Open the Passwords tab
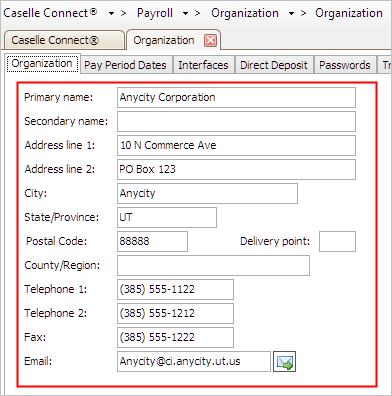The image size is (392, 396). coord(345,65)
